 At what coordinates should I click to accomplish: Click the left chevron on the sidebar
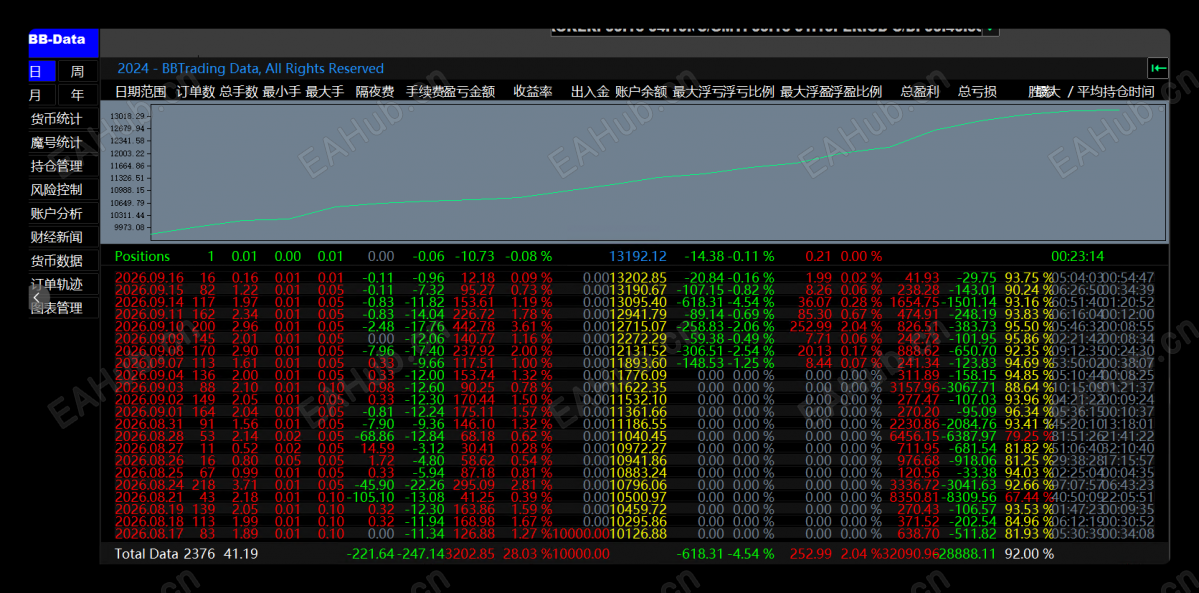[36, 297]
